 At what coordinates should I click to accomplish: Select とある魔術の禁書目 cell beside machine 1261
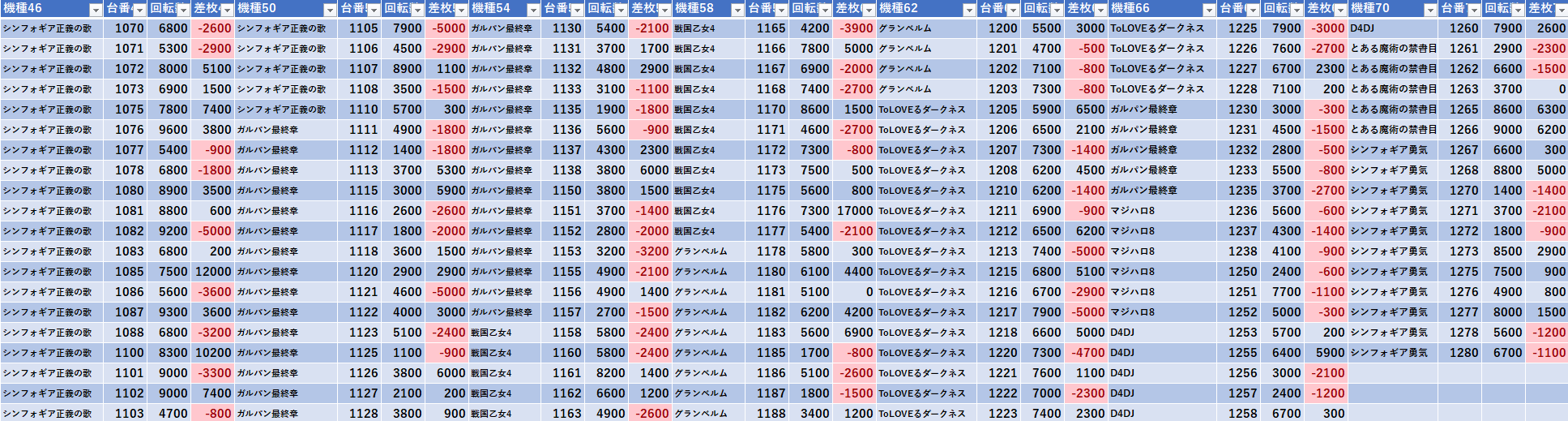pos(1393,49)
